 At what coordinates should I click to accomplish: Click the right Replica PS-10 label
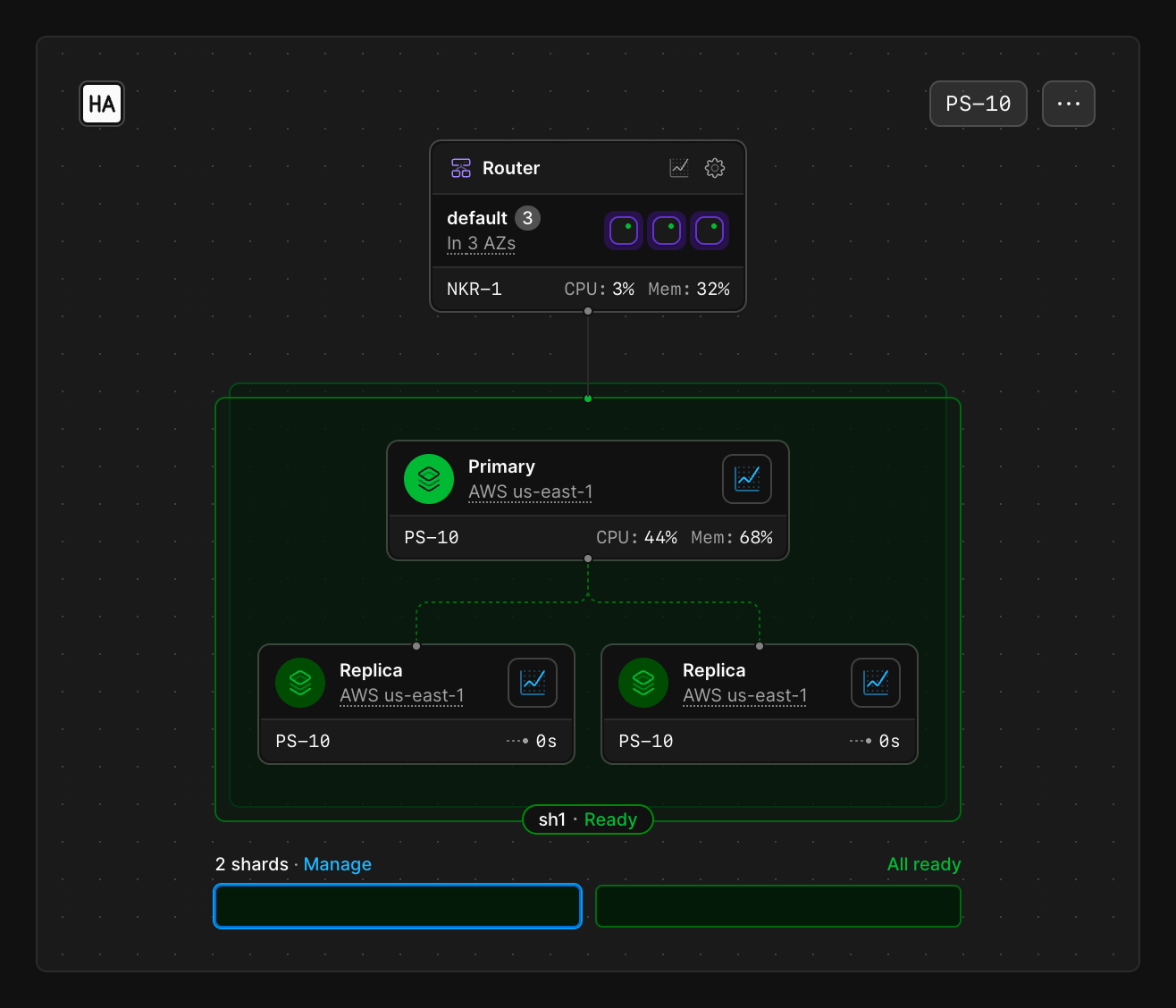[646, 741]
